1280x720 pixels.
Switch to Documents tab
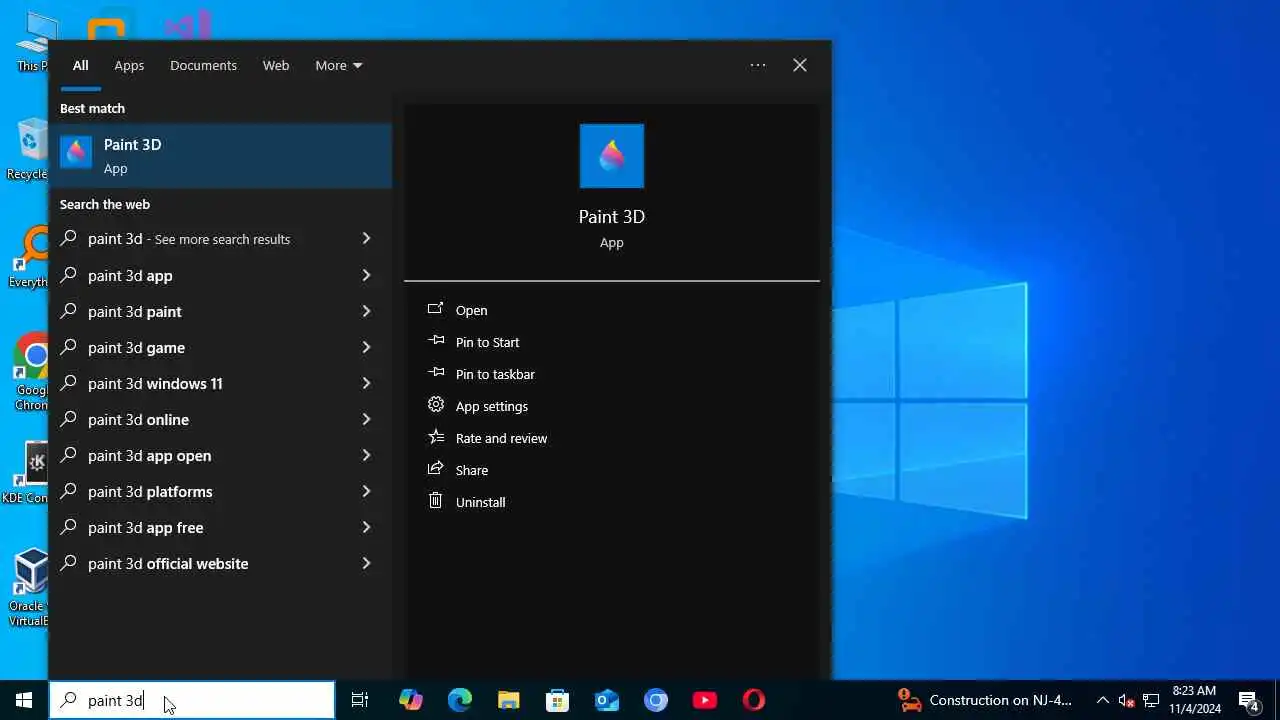[203, 65]
